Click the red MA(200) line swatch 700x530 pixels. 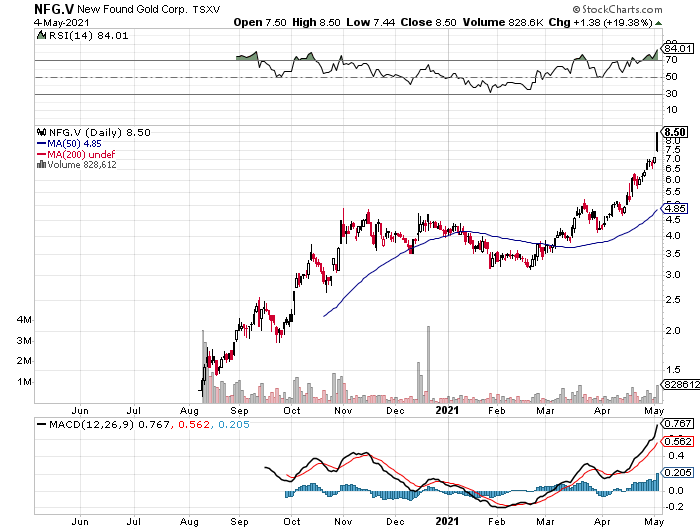point(42,154)
